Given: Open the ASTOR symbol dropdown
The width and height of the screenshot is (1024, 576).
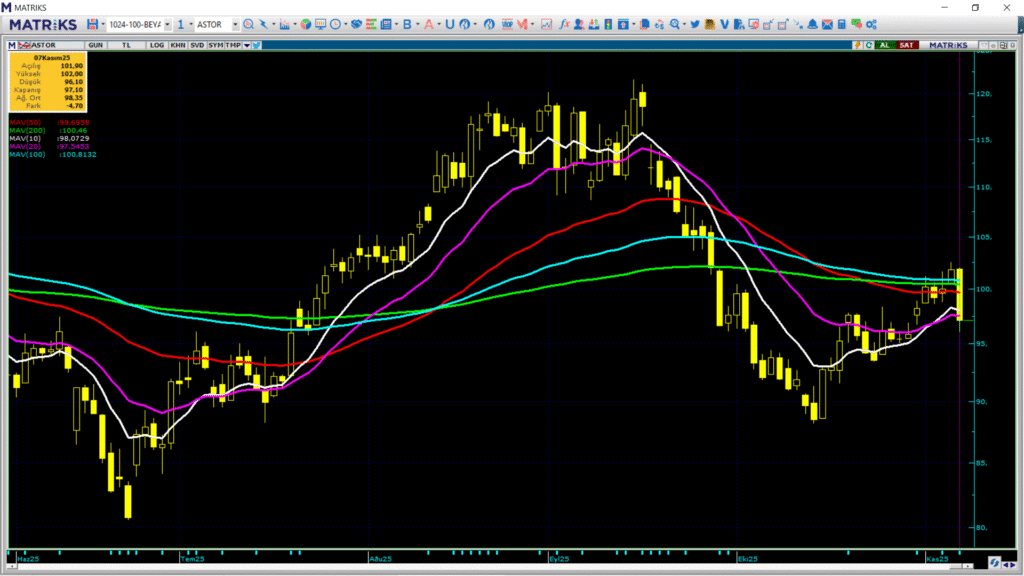Looking at the screenshot, I should coord(235,24).
